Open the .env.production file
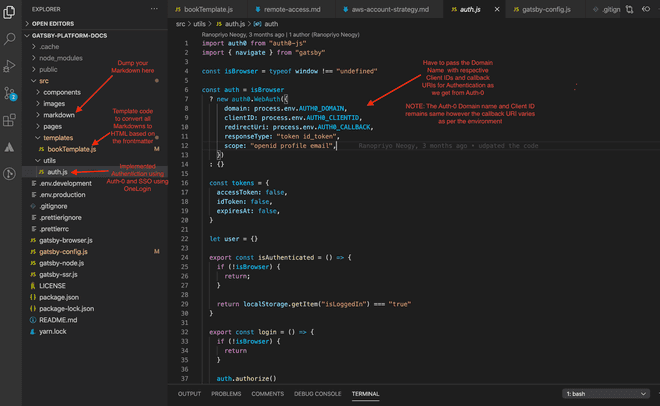The width and height of the screenshot is (660, 406). (x=62, y=195)
